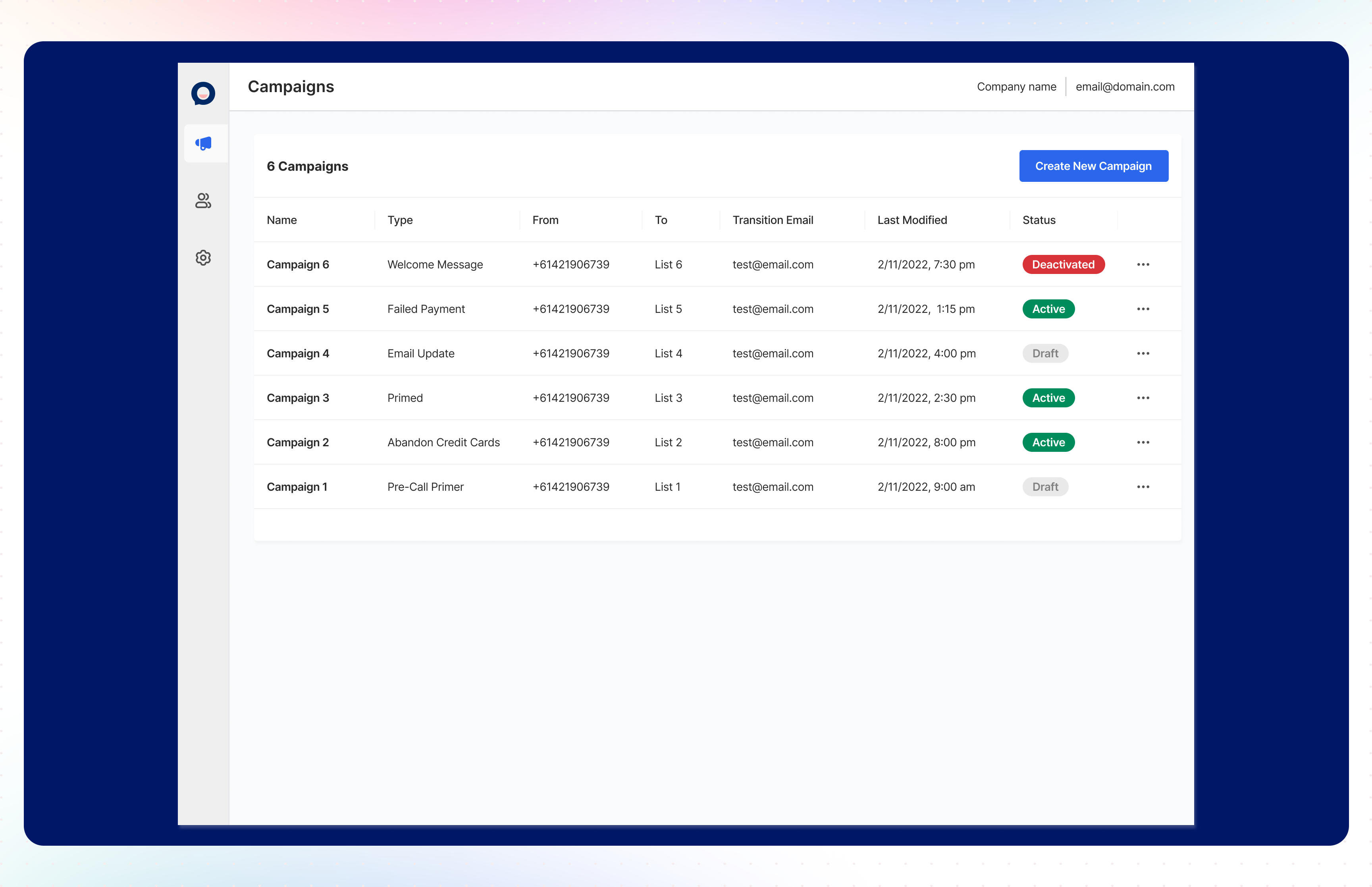This screenshot has height=887, width=1372.
Task: Click the Campaigns page title
Action: click(291, 87)
